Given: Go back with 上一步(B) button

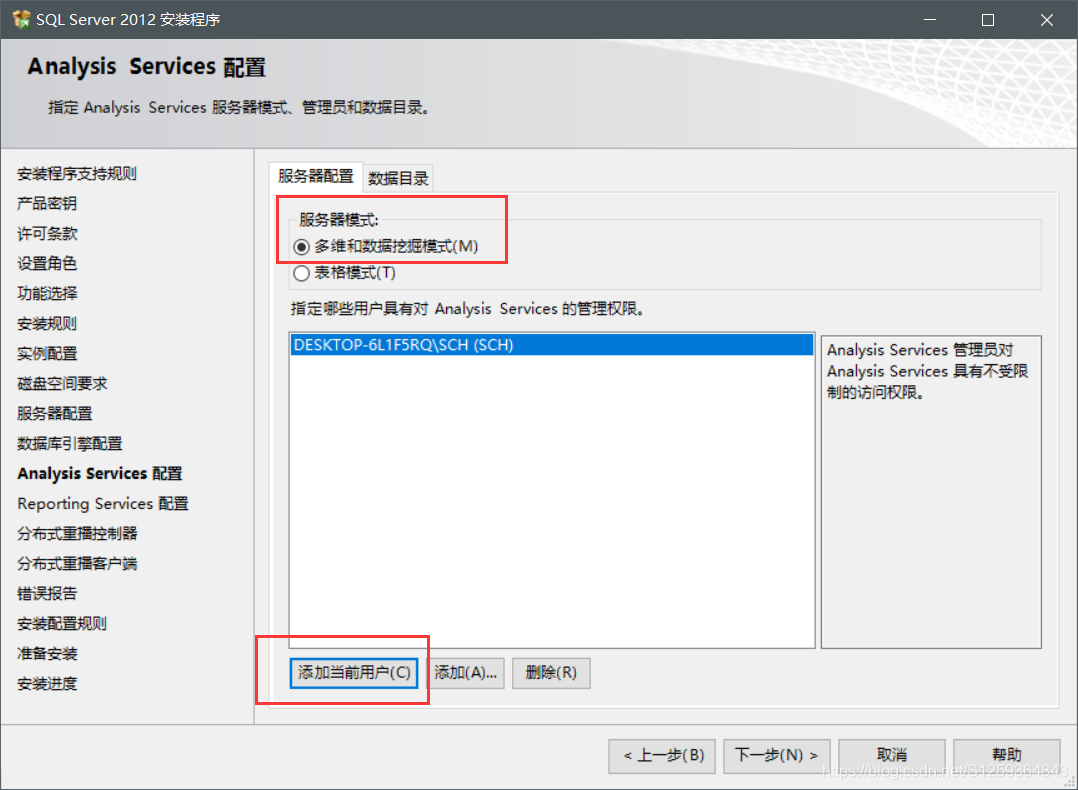Looking at the screenshot, I should 662,756.
